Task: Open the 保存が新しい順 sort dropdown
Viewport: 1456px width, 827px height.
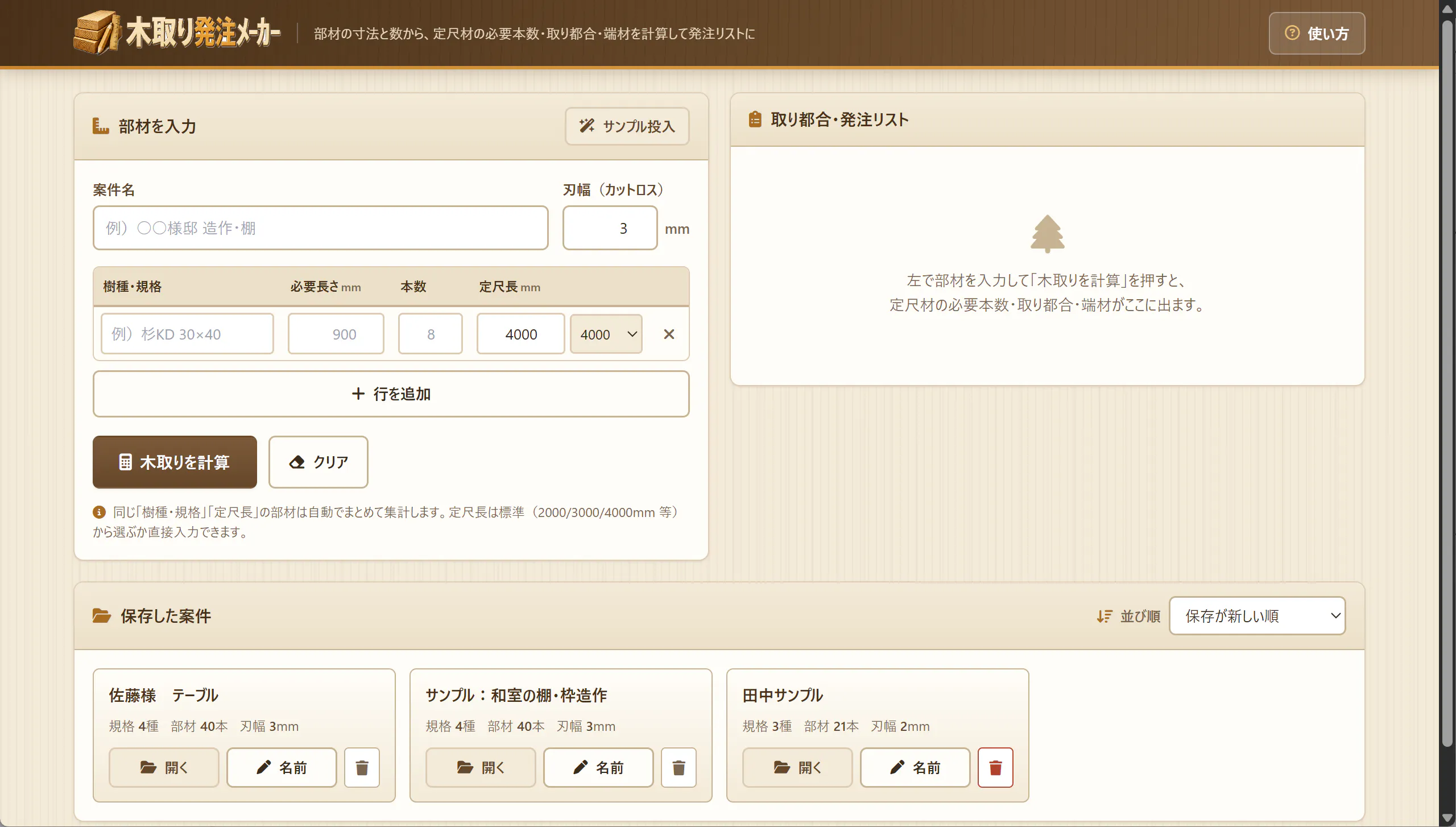Action: (x=1257, y=615)
